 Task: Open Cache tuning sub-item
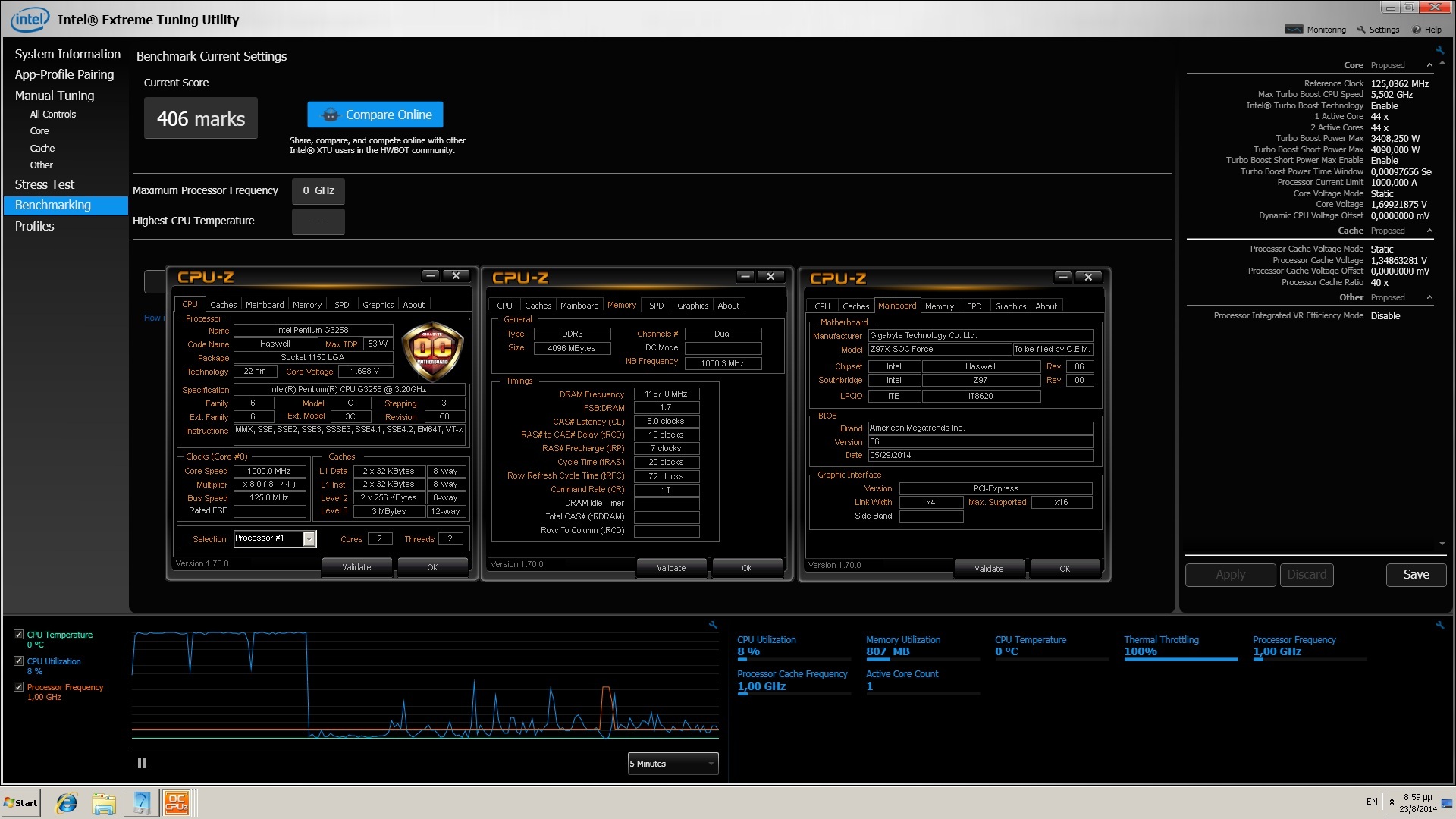point(42,149)
